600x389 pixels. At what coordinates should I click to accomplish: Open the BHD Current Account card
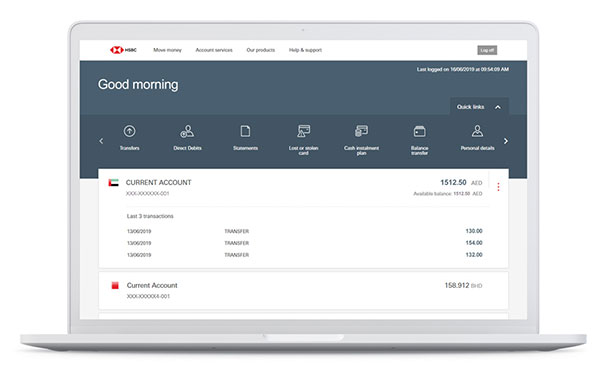pos(303,291)
